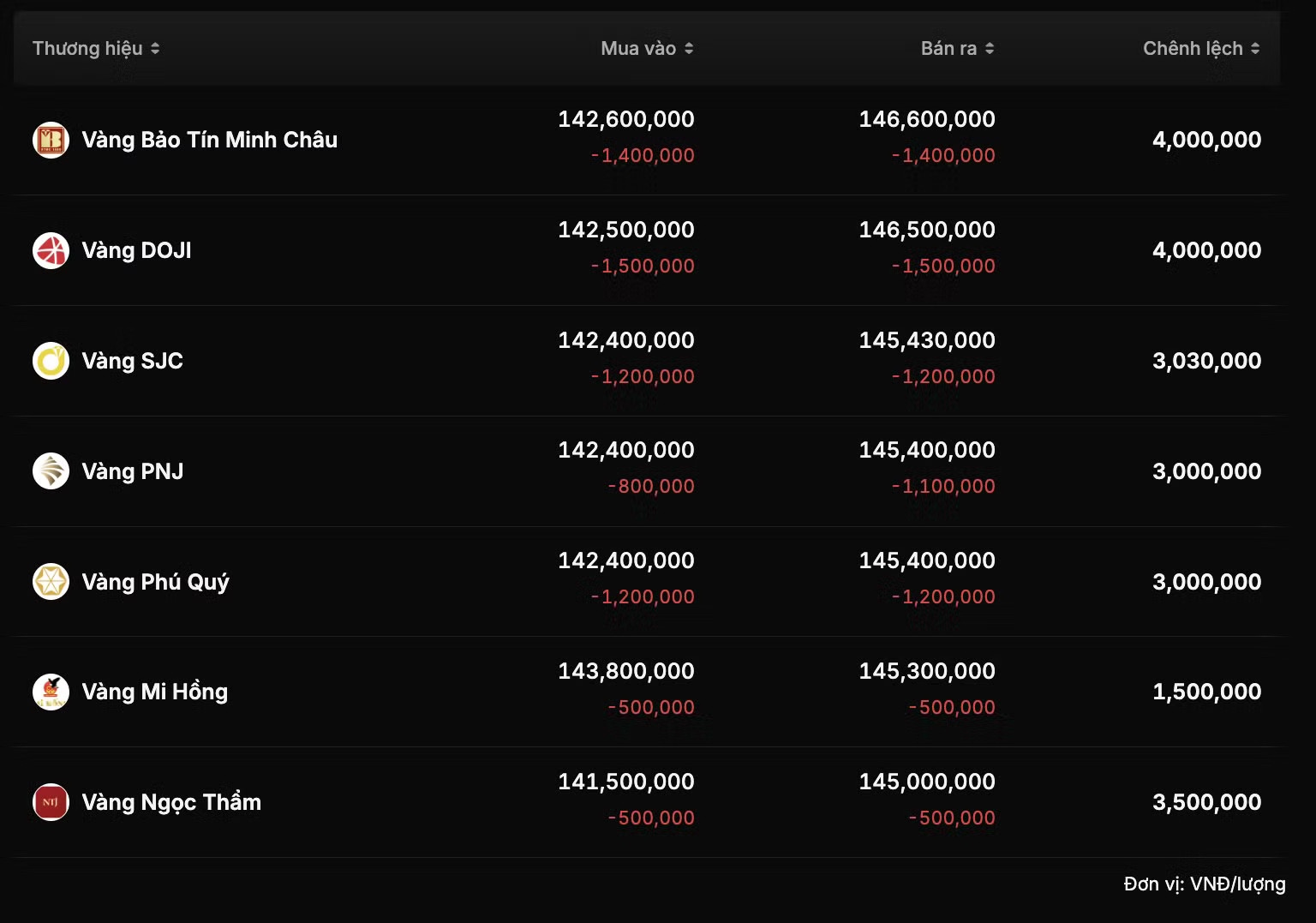The height and width of the screenshot is (923, 1316).
Task: Open the Vàng SJC brand name
Action: tap(132, 361)
